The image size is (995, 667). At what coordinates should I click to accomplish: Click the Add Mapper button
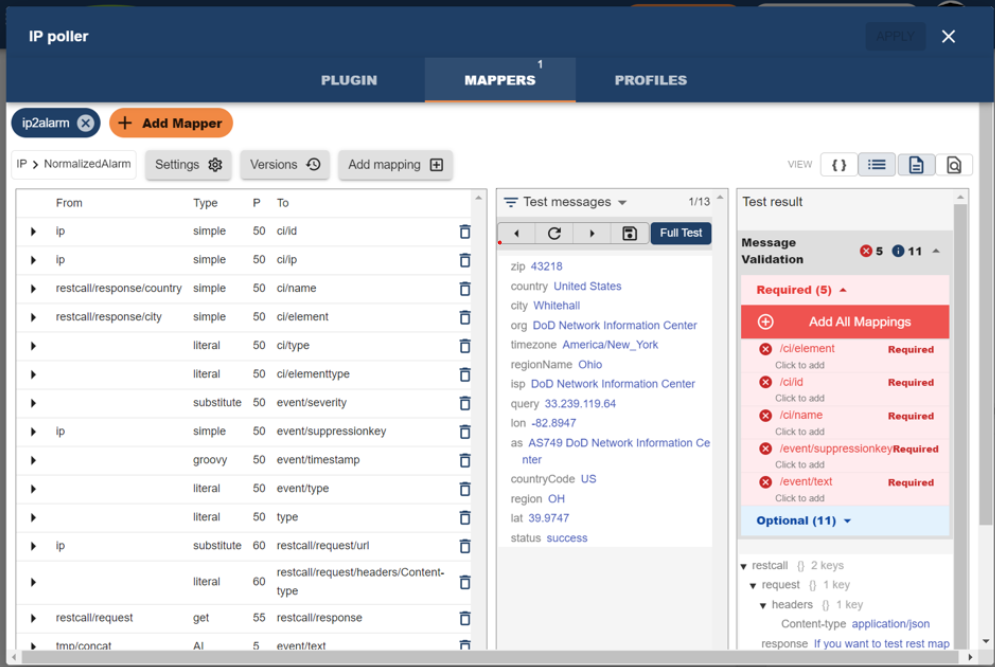click(x=171, y=123)
